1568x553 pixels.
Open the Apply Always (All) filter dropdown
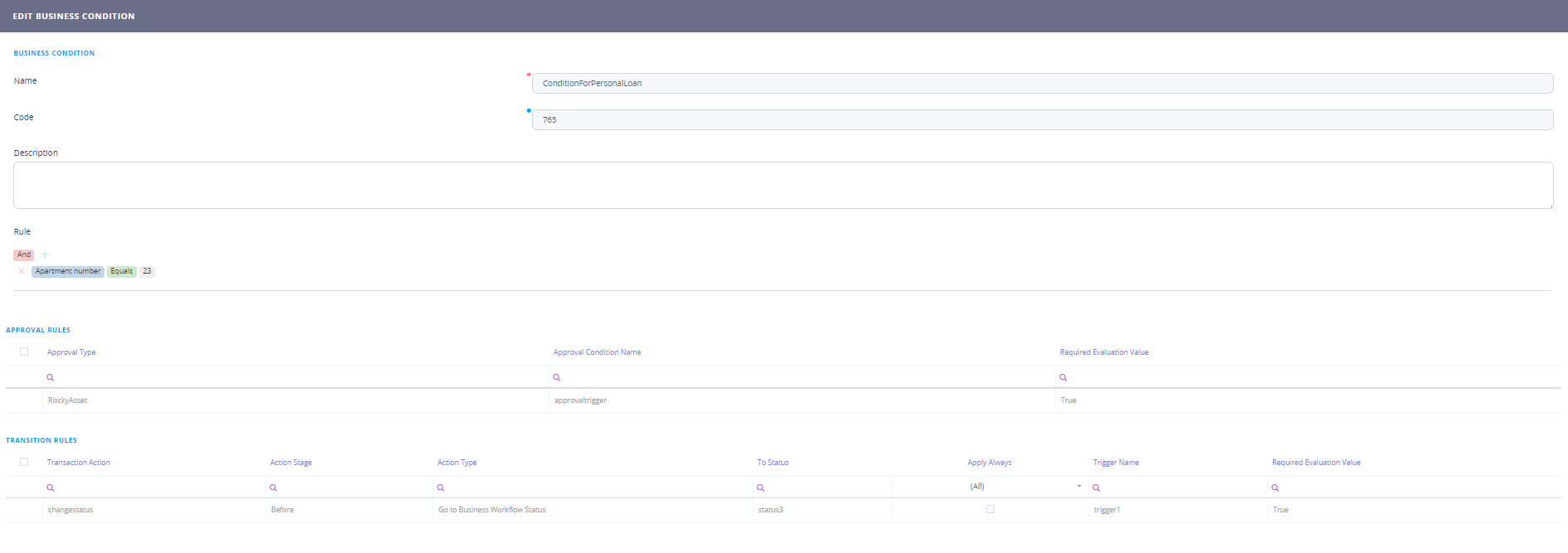coord(1078,487)
